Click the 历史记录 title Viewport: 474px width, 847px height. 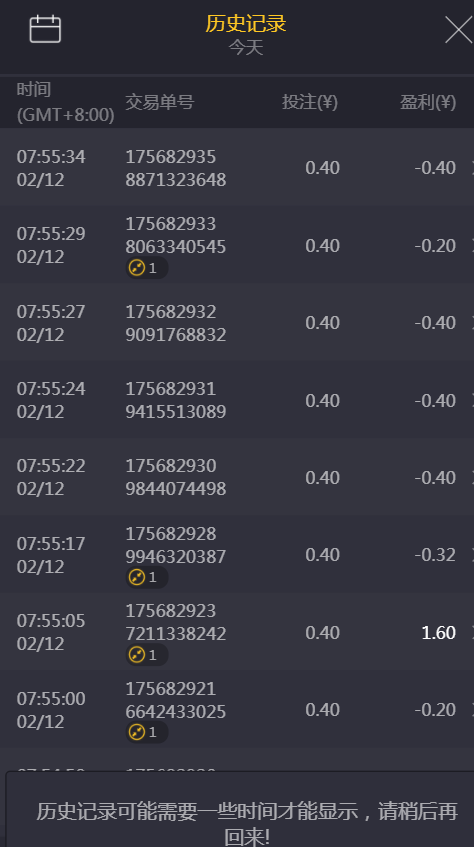click(245, 23)
